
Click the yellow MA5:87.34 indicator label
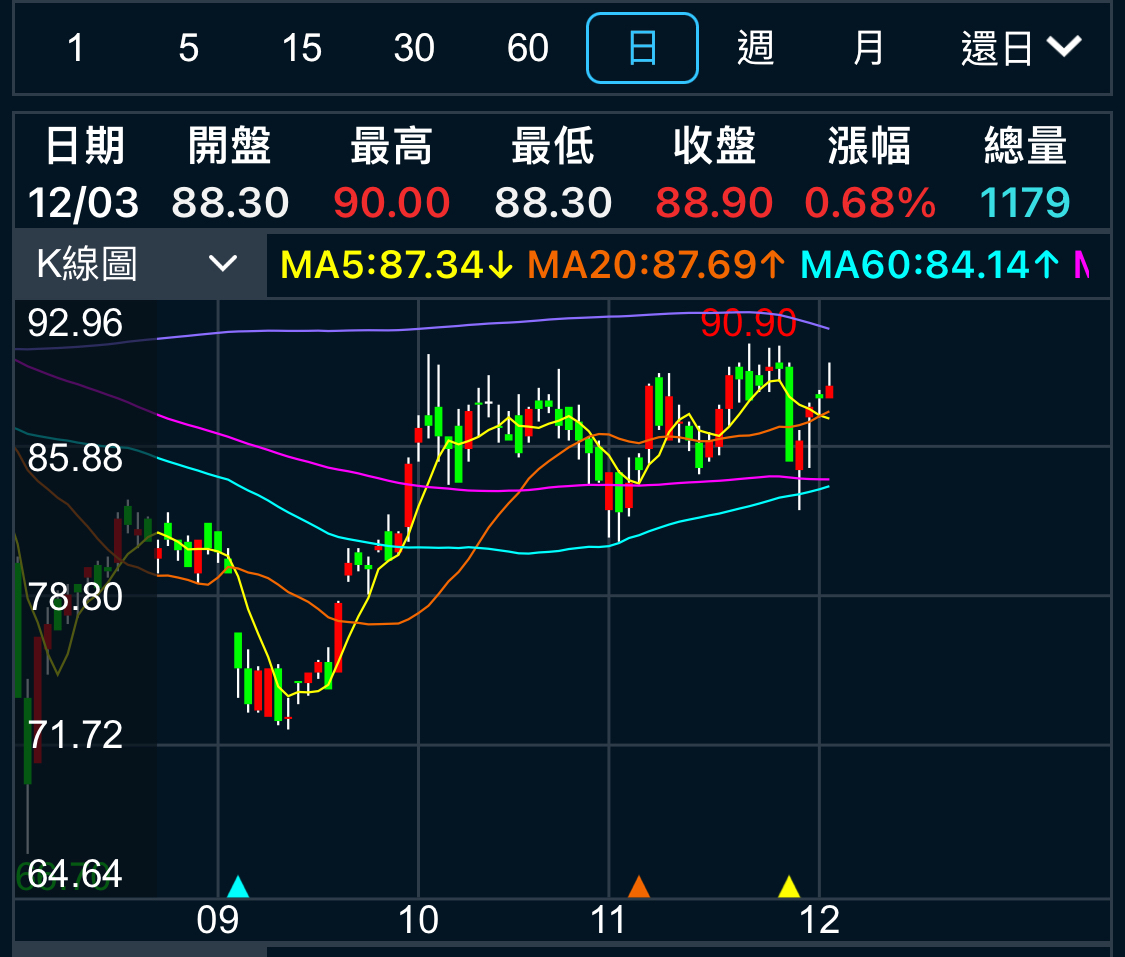coord(396,264)
